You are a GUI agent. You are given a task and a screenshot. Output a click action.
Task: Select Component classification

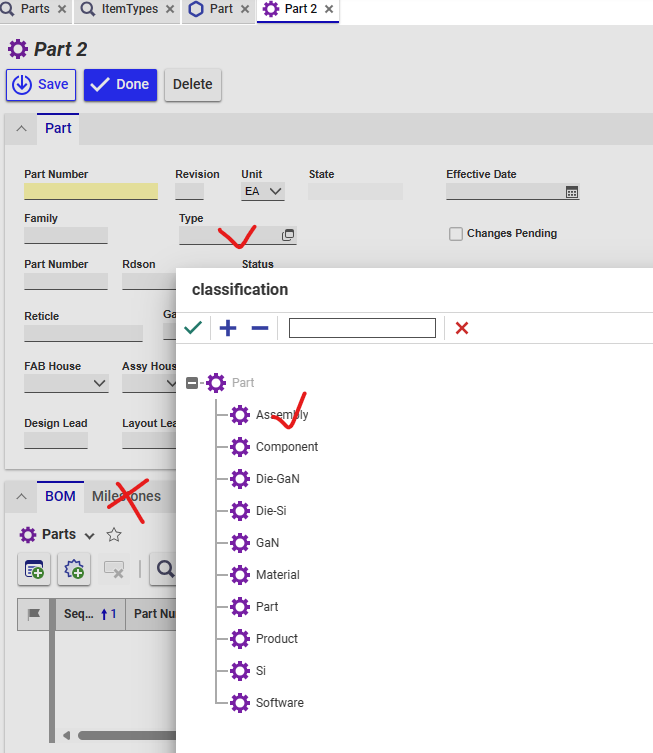click(x=287, y=447)
